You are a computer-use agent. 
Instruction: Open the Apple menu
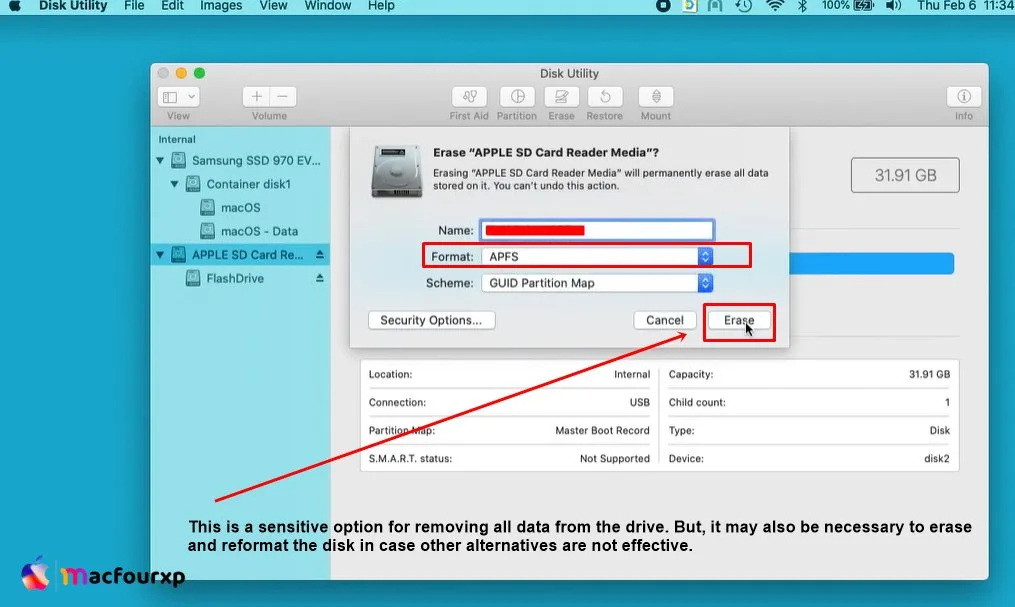coord(15,6)
